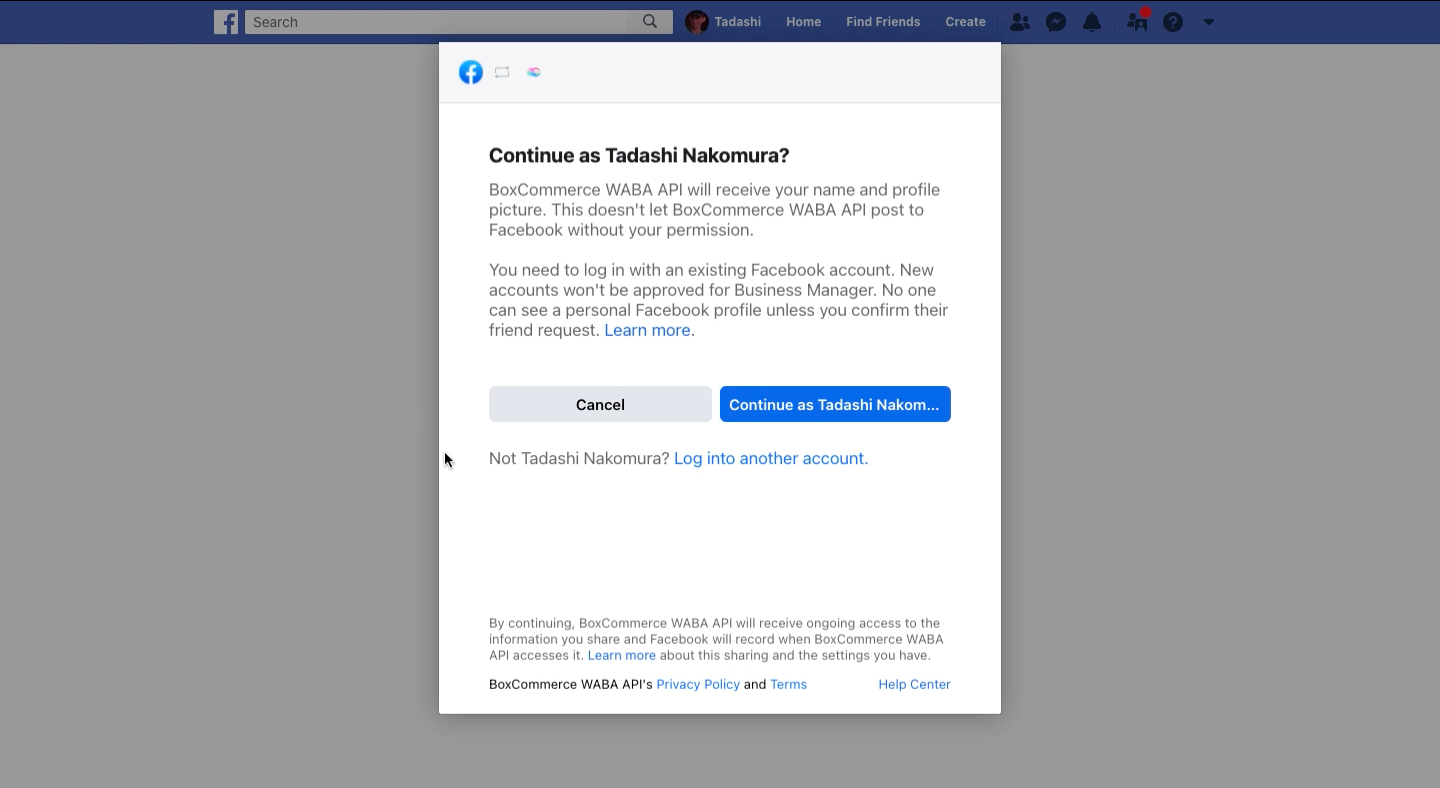Image resolution: width=1440 pixels, height=788 pixels.
Task: Open Friend Requests icon
Action: coord(1019,22)
